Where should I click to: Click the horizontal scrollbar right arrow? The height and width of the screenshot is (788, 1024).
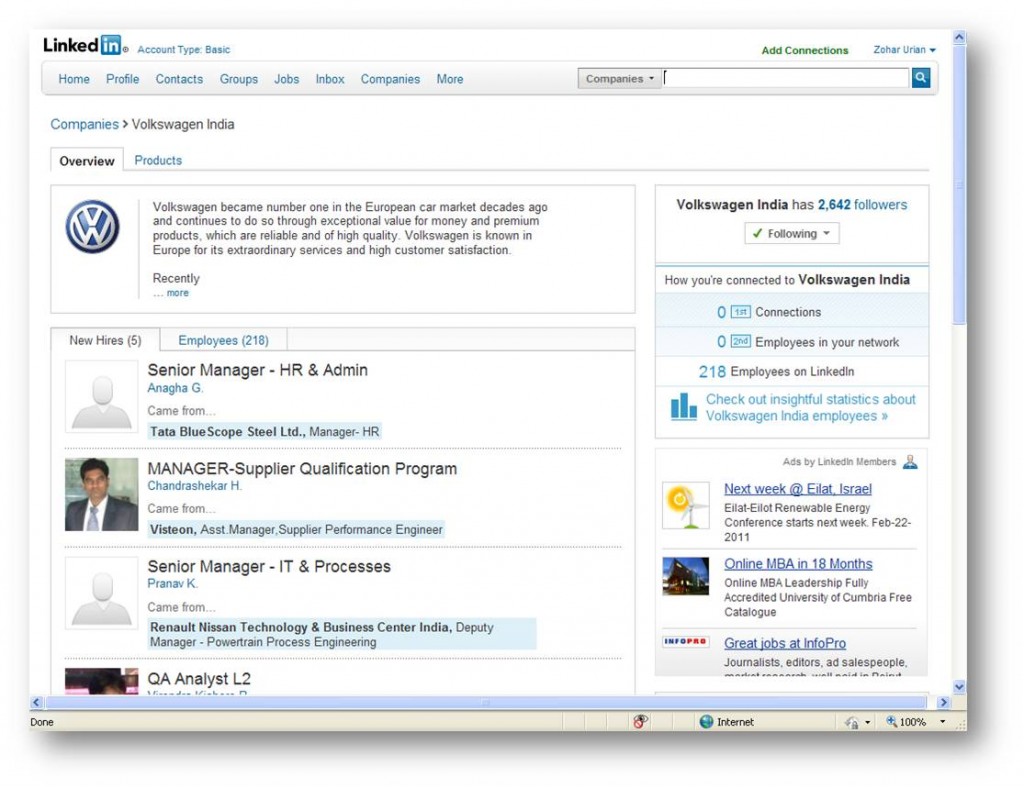943,702
